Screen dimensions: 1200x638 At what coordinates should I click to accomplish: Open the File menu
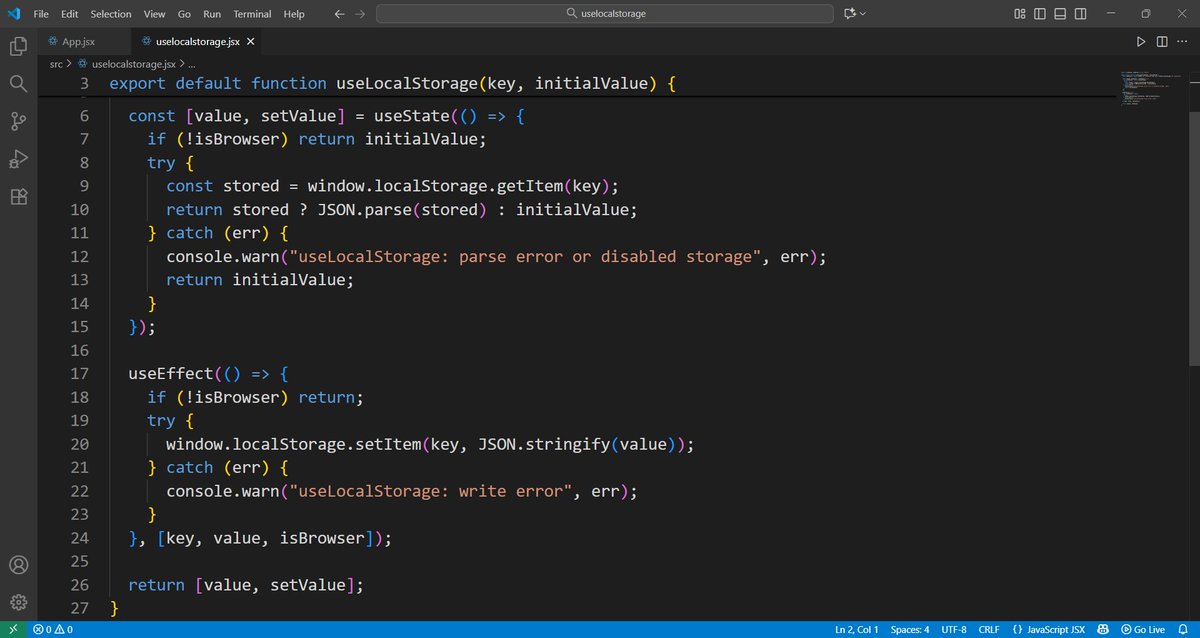click(x=41, y=14)
